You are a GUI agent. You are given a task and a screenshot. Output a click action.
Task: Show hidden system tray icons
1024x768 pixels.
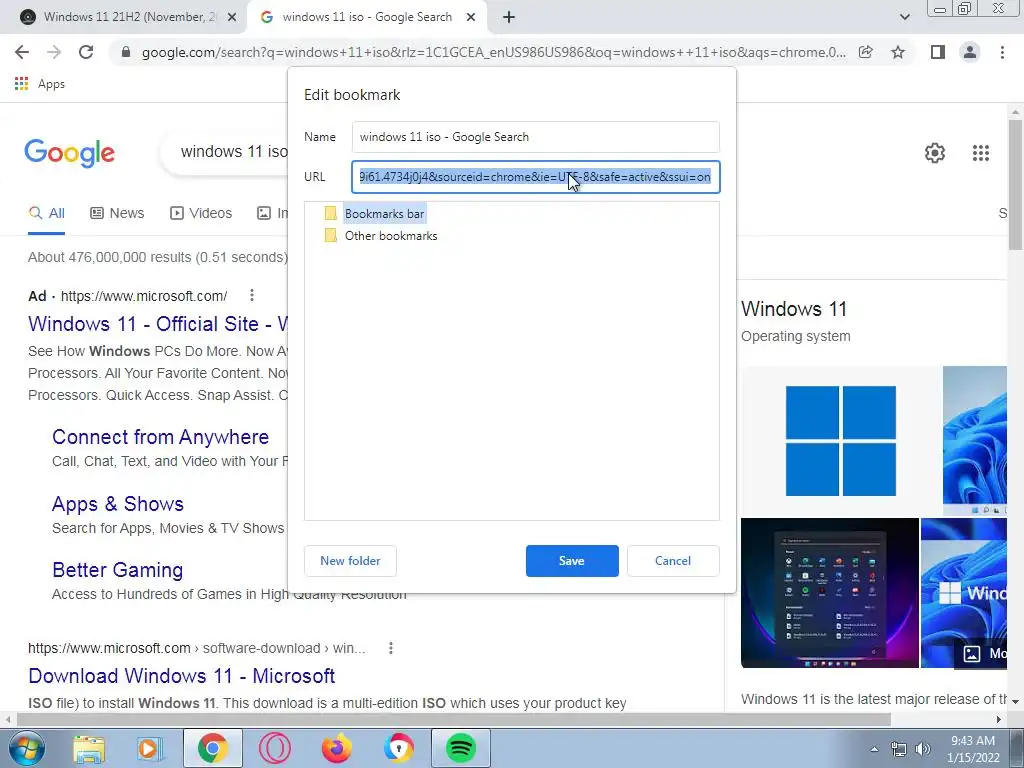click(874, 749)
